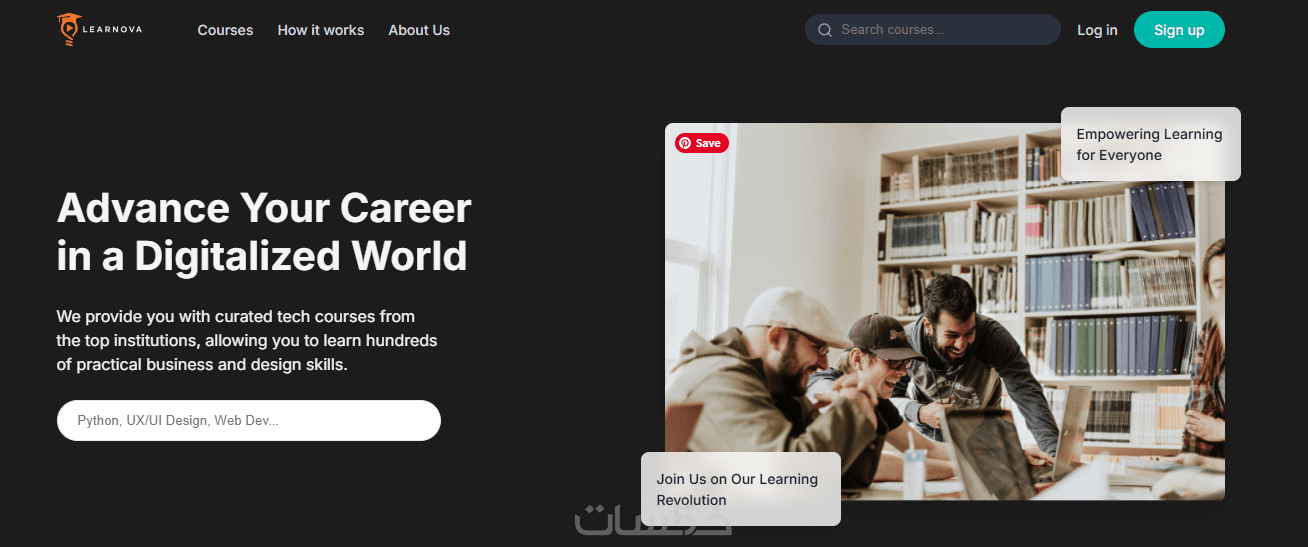Select the Empowering Learning for Everyone card

click(x=1151, y=144)
